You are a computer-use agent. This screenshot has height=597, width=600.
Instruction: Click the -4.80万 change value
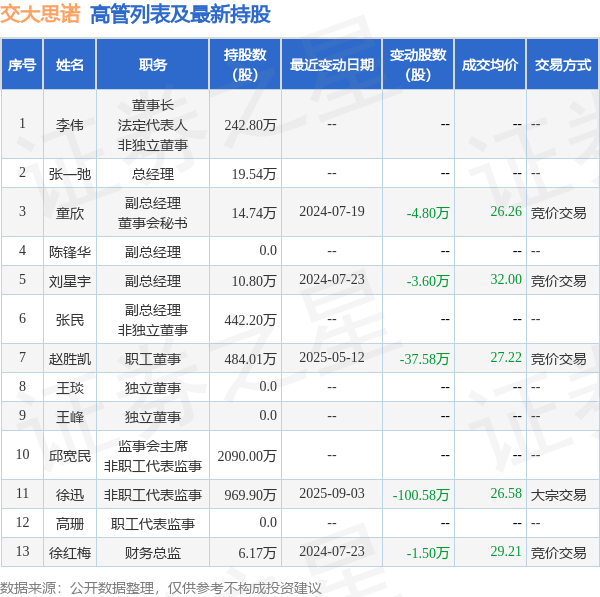point(427,213)
